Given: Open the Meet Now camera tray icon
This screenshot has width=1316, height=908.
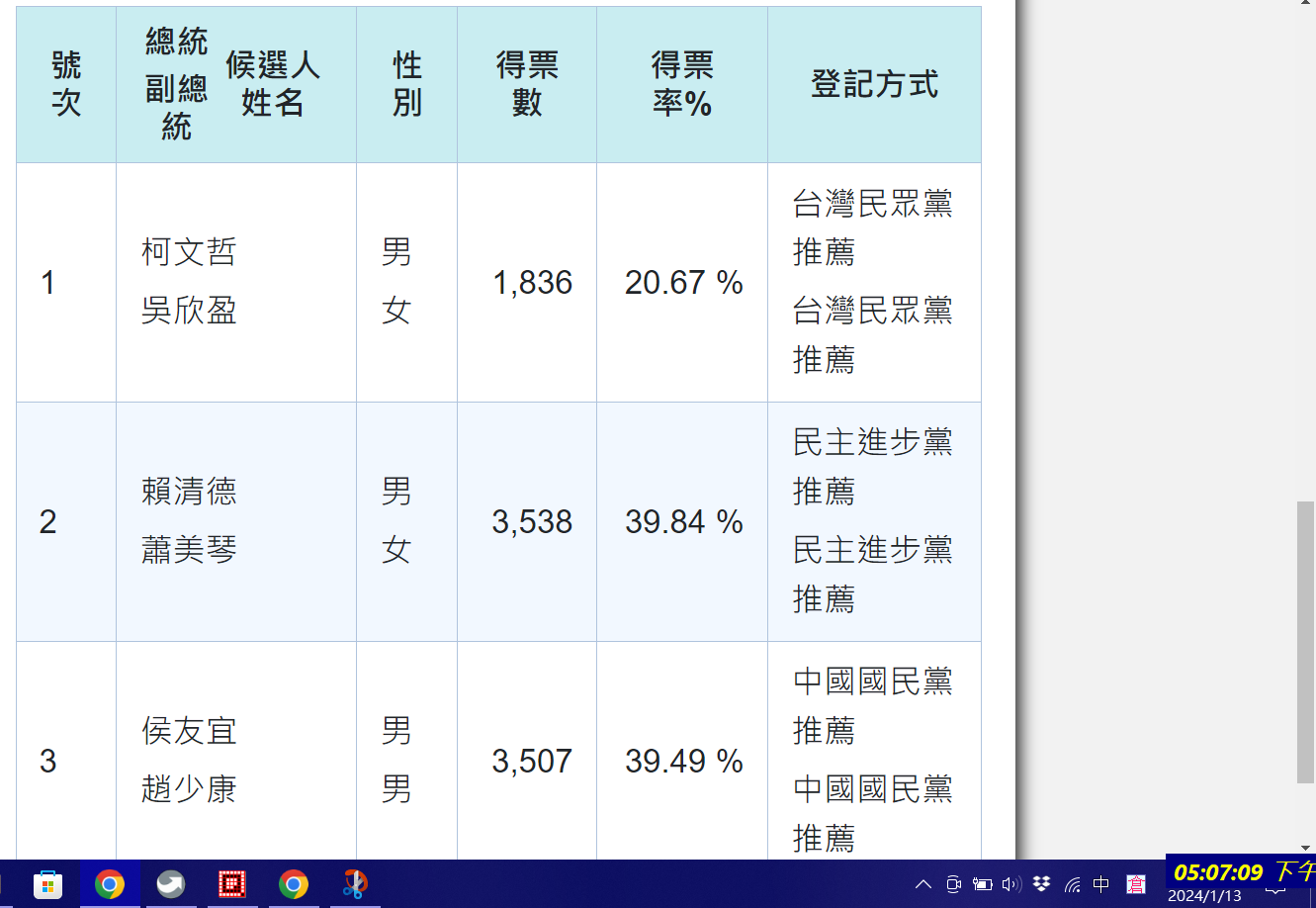Looking at the screenshot, I should pyautogui.click(x=953, y=884).
